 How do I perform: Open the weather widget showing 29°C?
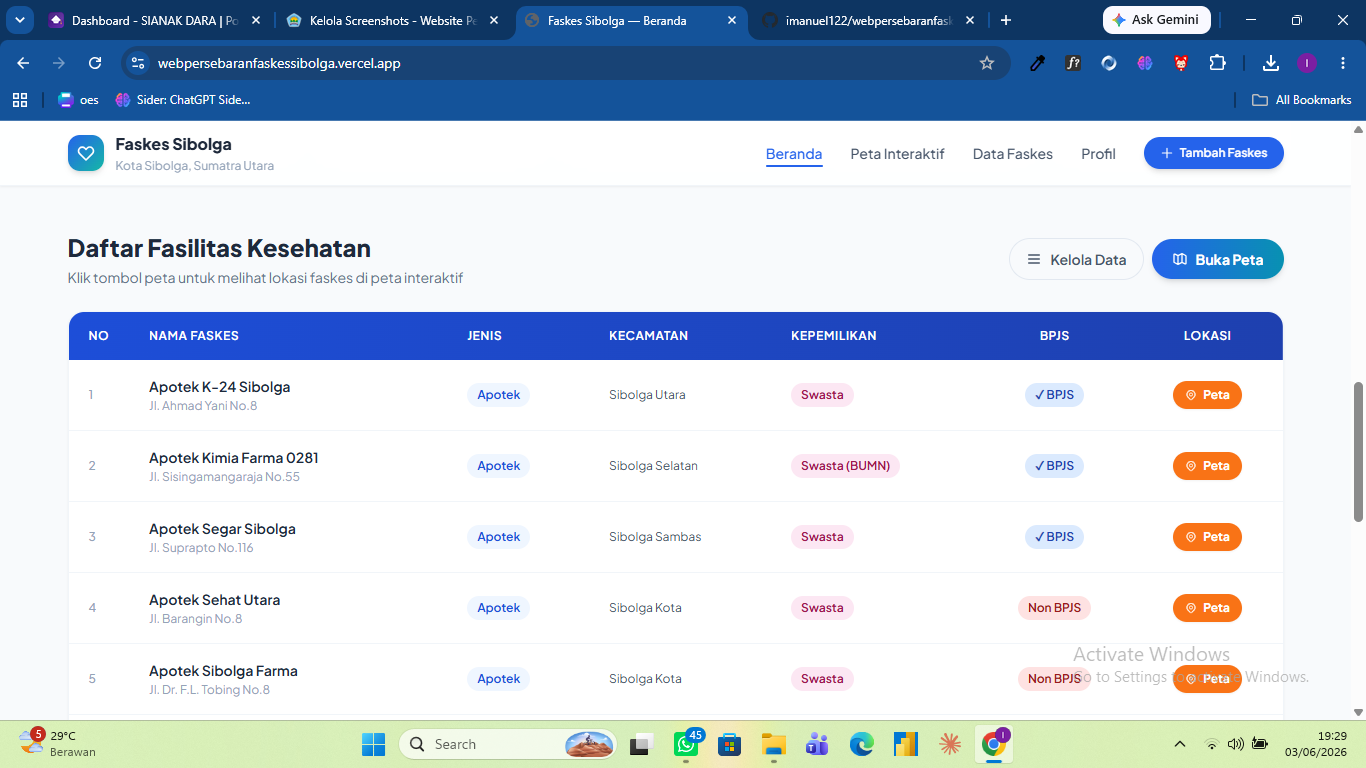click(58, 743)
